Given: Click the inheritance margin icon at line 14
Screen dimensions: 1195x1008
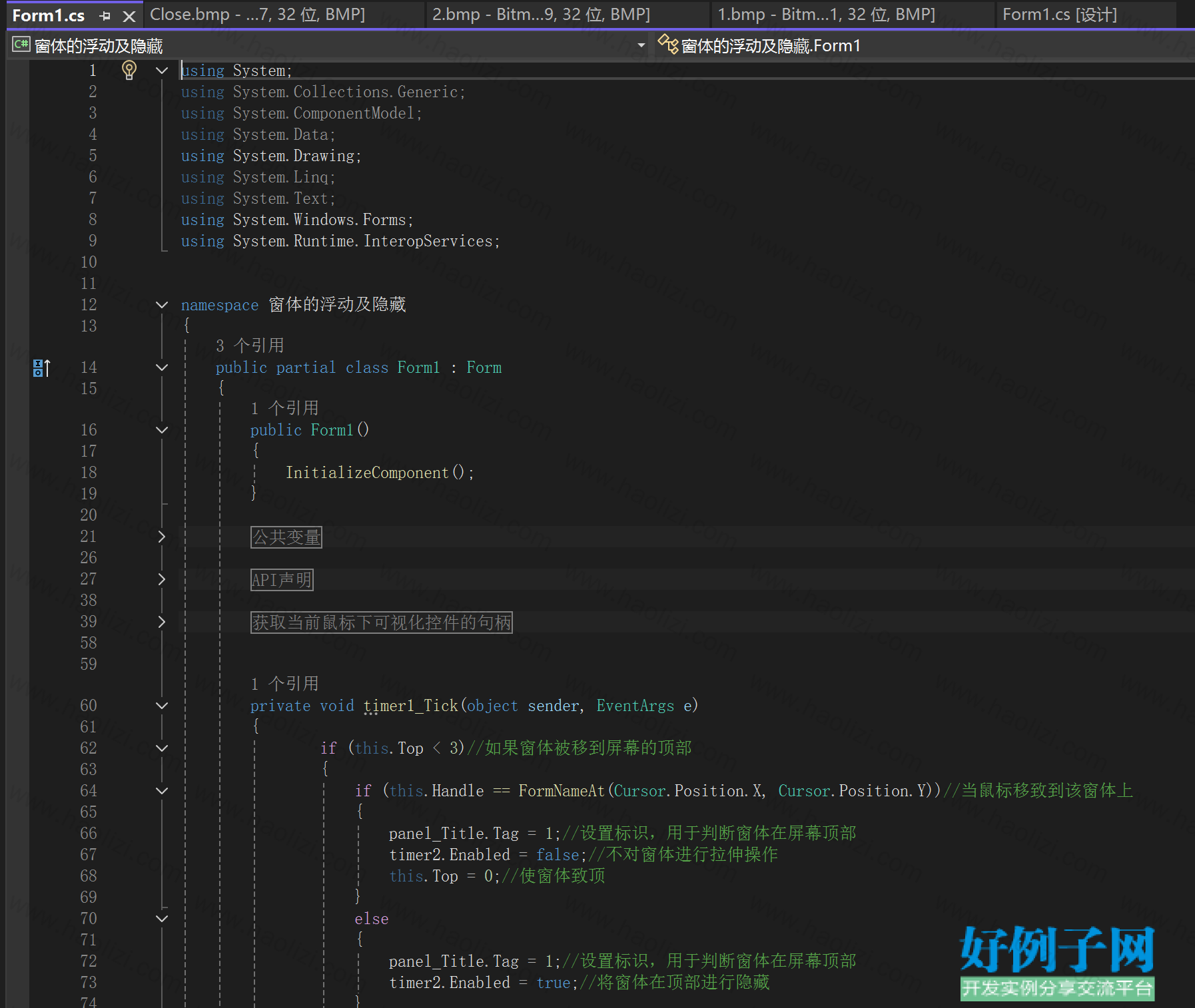Looking at the screenshot, I should click(x=41, y=368).
